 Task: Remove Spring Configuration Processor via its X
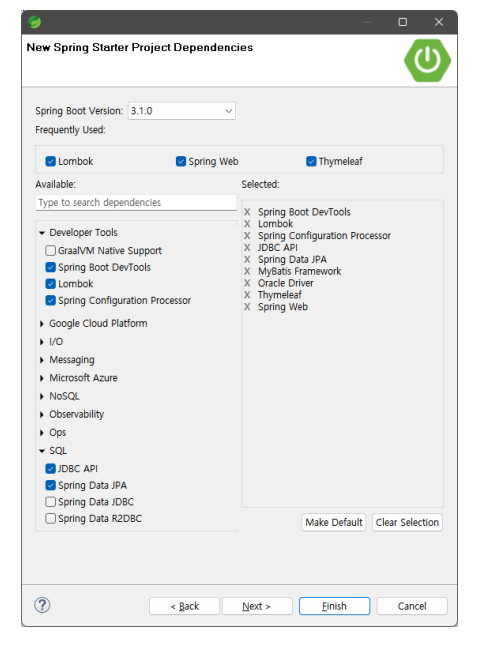click(247, 236)
